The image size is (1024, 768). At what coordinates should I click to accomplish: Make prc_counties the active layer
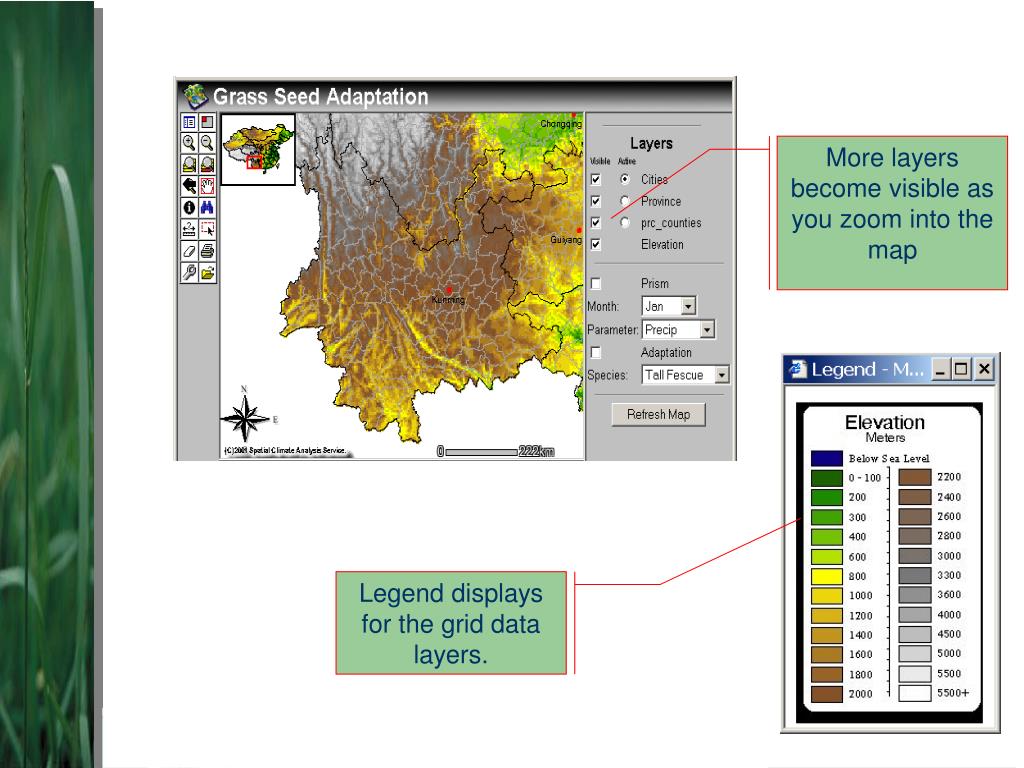625,223
